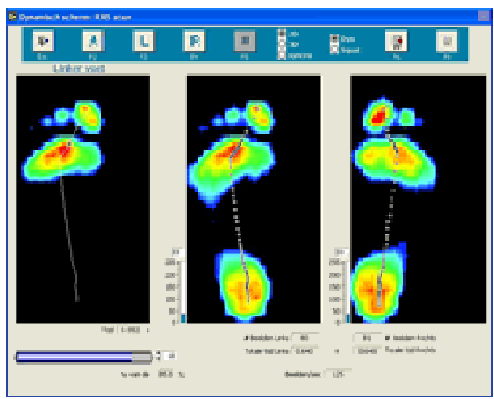The width and height of the screenshot is (494, 399).
Task: Click the 'L' left foot toolbar button
Action: click(144, 41)
